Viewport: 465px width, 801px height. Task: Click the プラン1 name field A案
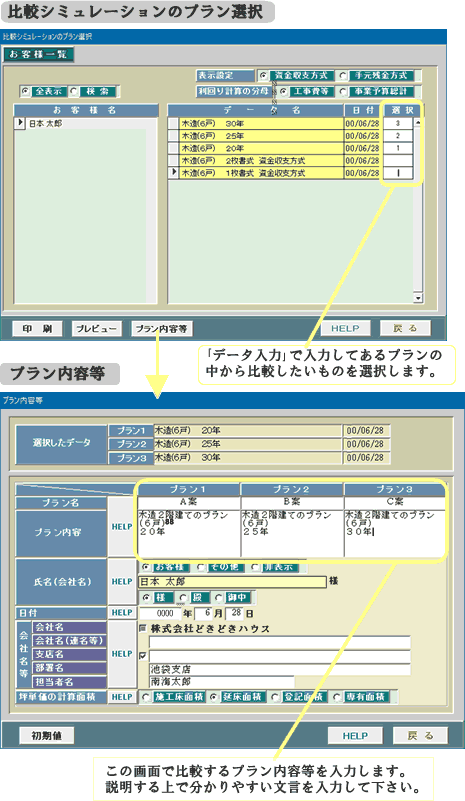pos(189,502)
